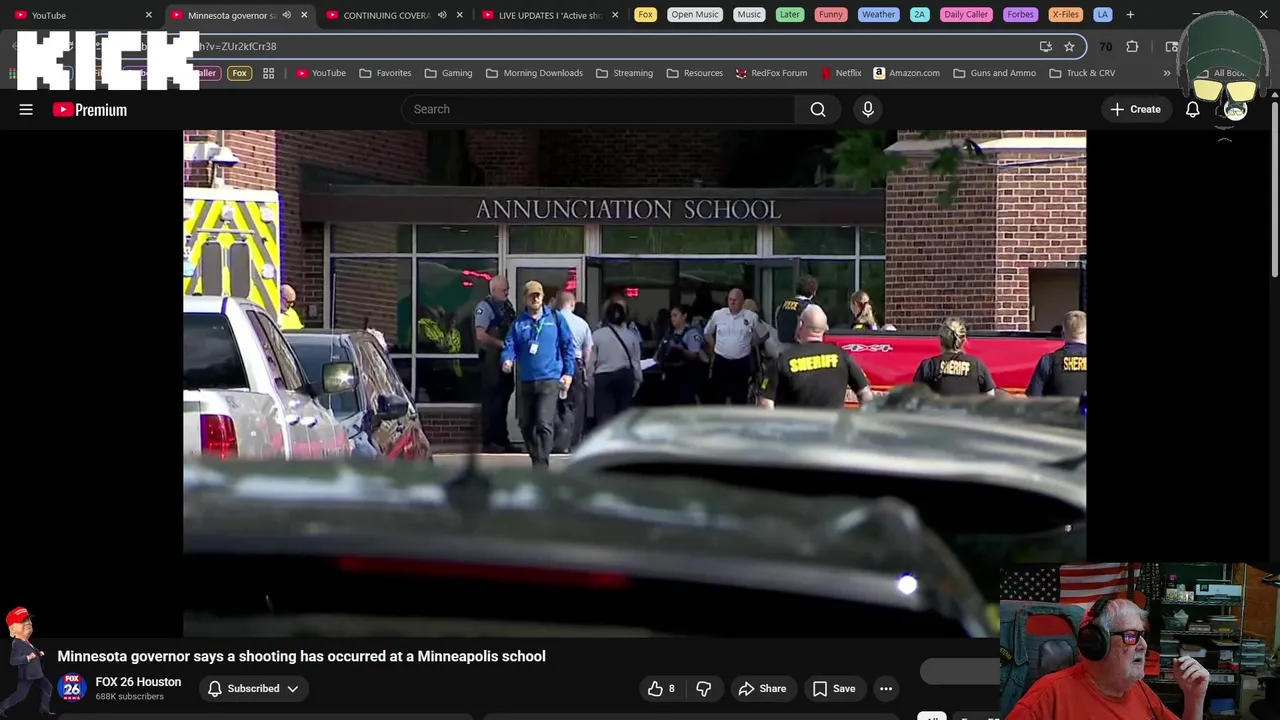Click the Create button

coord(1135,109)
